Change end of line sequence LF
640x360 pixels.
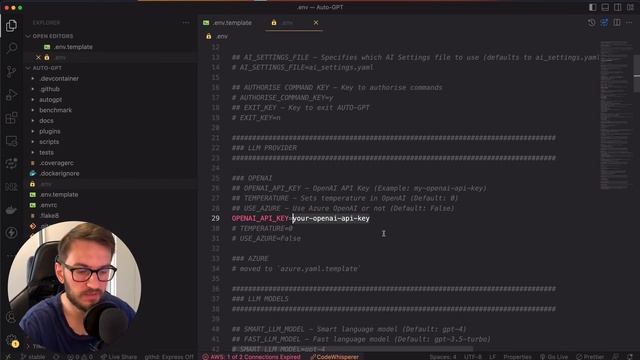point(493,357)
